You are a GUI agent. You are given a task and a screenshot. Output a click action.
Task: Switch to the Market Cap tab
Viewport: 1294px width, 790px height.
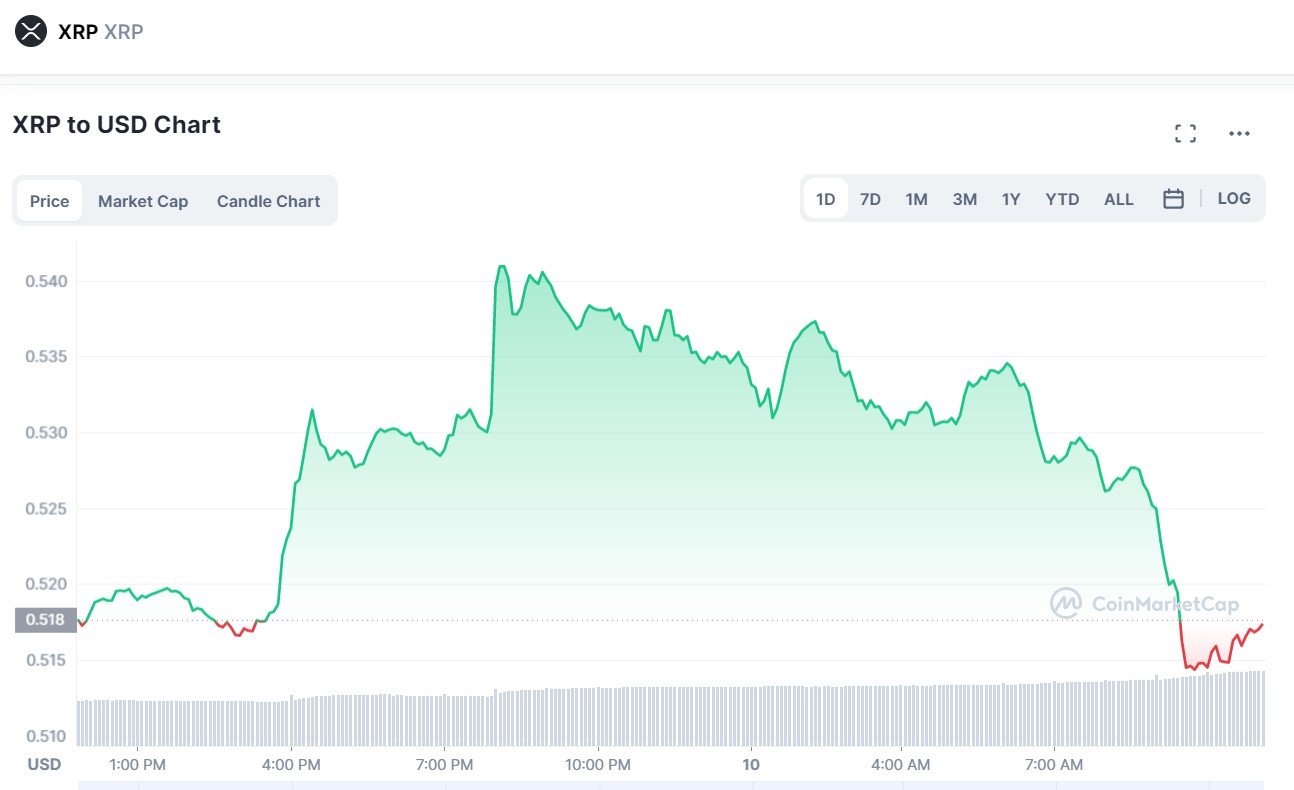[x=143, y=201]
